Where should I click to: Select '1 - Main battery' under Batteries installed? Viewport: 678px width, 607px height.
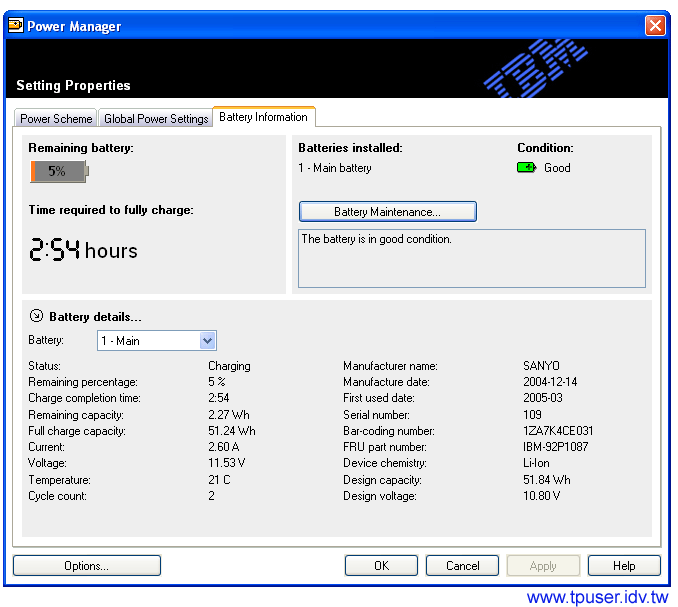[335, 168]
